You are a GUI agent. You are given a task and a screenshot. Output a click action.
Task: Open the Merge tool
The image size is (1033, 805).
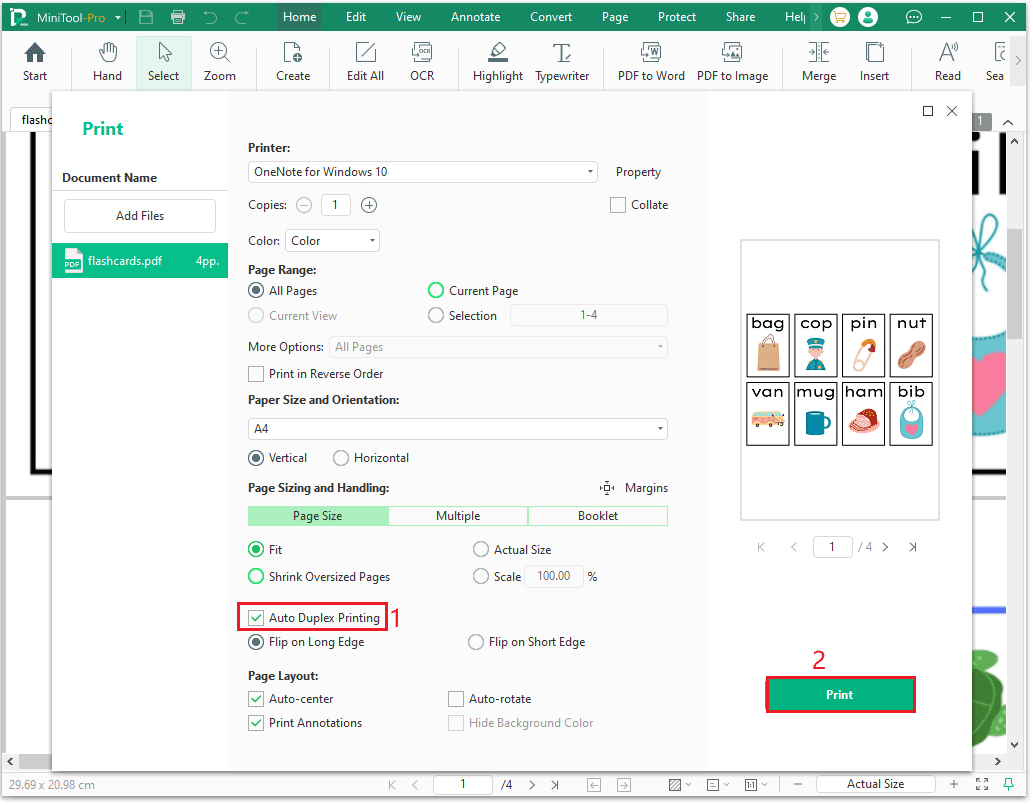click(819, 63)
